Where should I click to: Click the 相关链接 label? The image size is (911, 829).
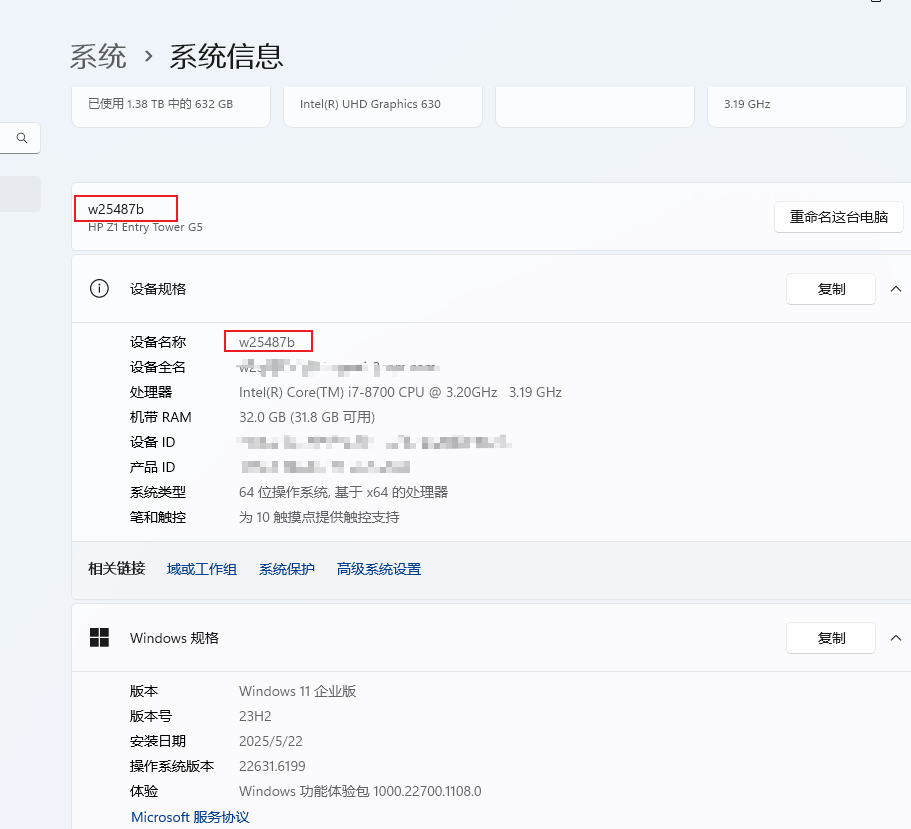tap(116, 568)
